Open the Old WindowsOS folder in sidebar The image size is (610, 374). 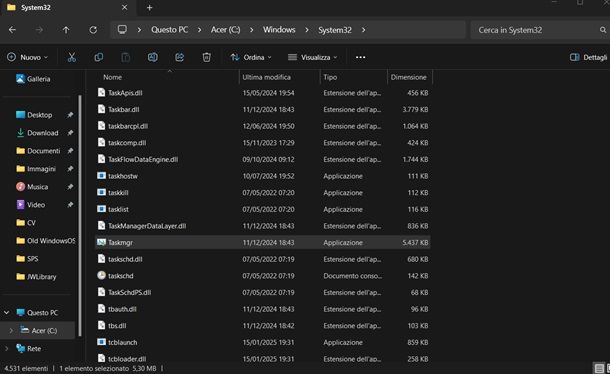tap(46, 241)
